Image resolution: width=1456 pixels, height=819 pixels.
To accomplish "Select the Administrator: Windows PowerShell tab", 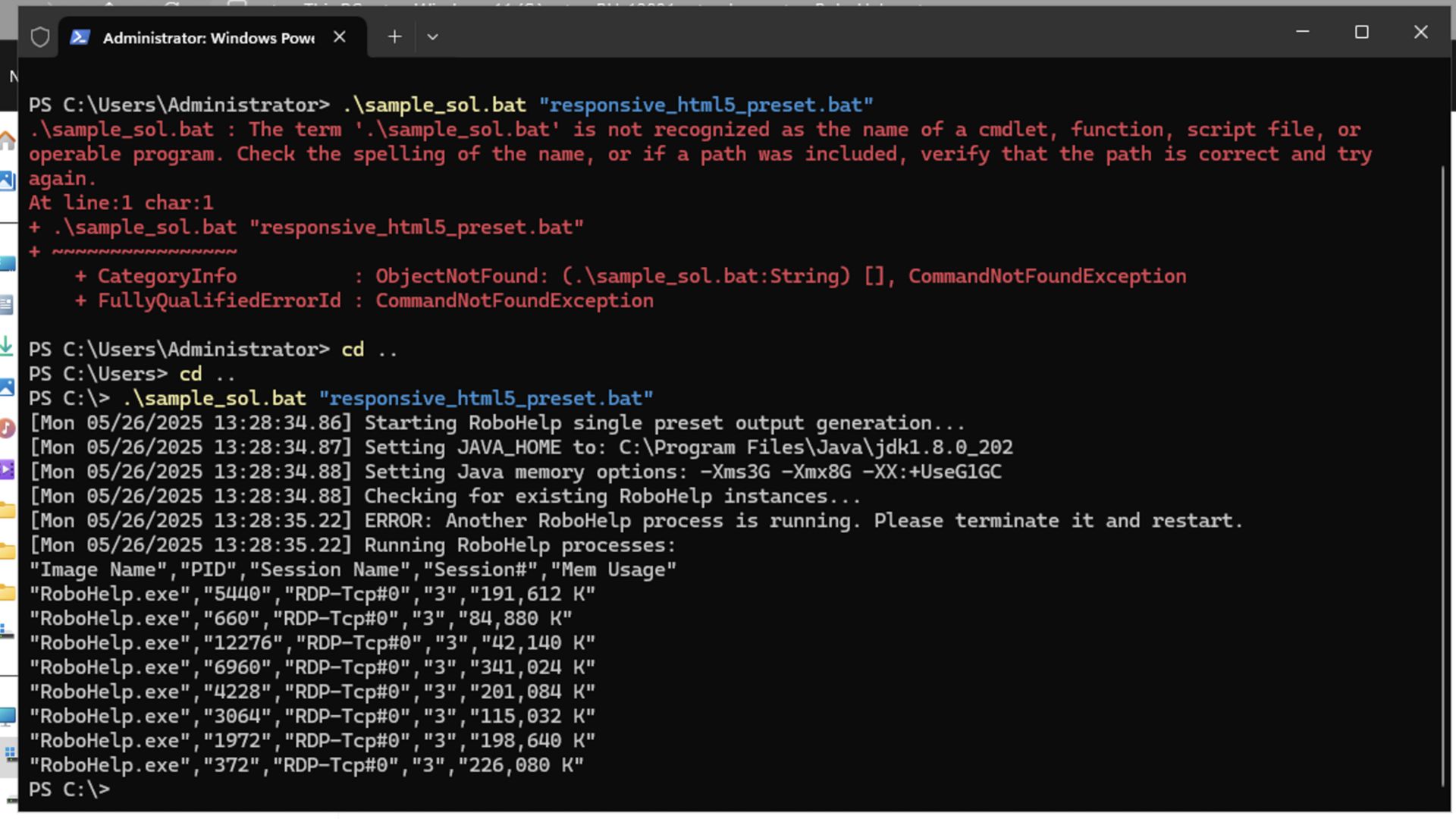I will (209, 38).
